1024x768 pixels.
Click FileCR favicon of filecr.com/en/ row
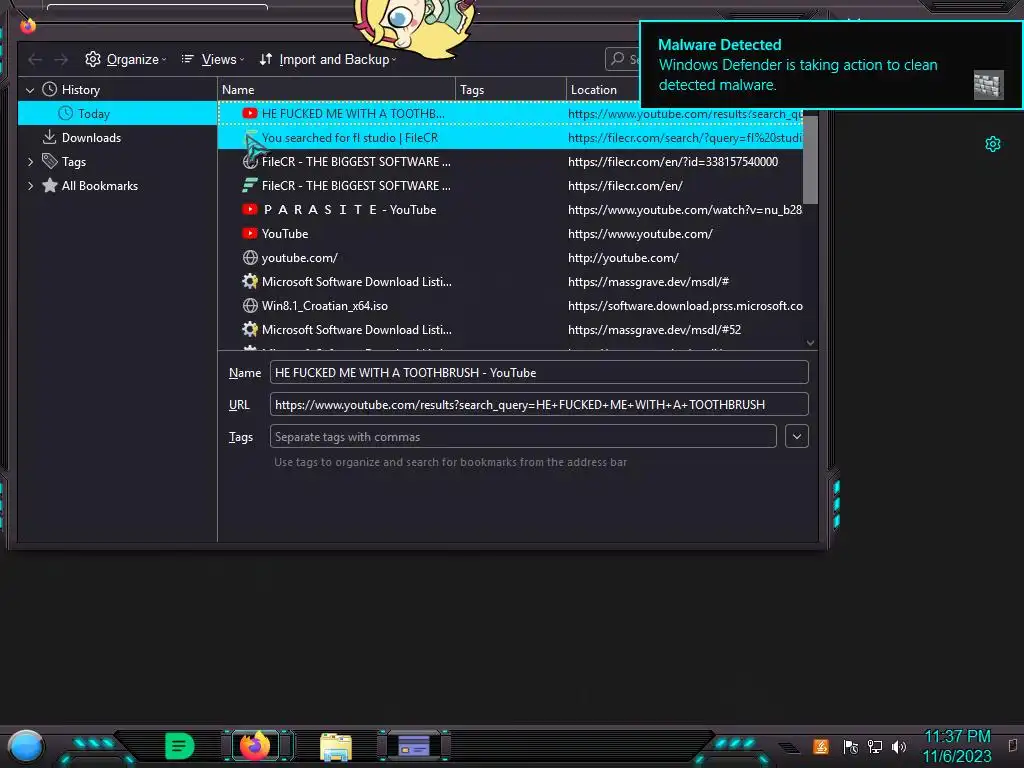click(249, 186)
